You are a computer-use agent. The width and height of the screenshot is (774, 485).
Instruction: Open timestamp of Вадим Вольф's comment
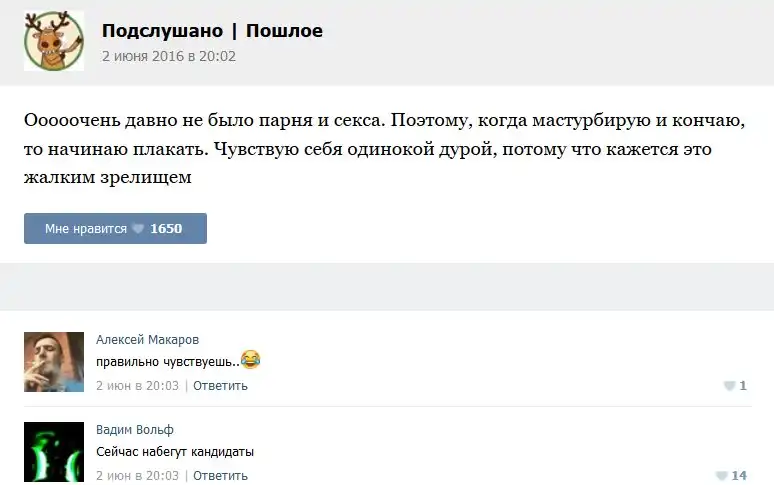pyautogui.click(x=137, y=475)
